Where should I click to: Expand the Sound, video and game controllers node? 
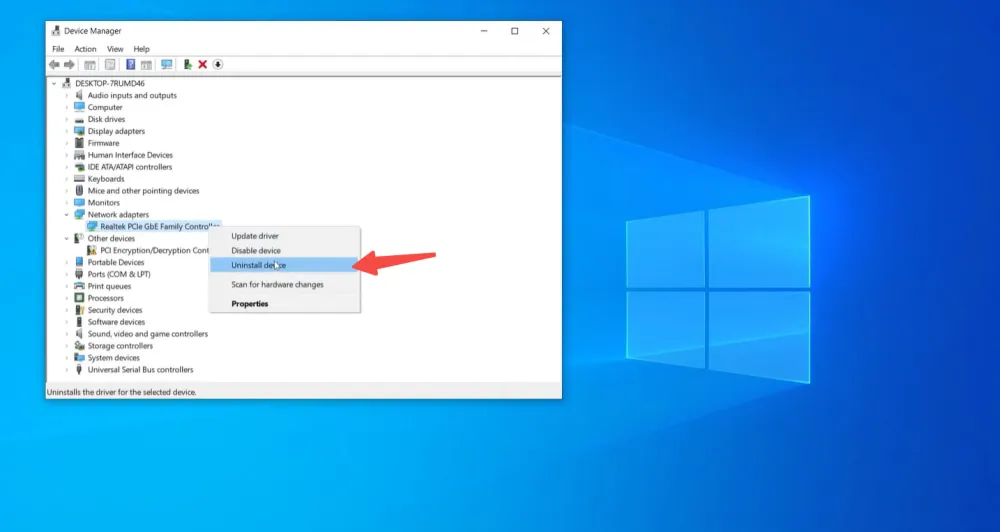point(66,334)
